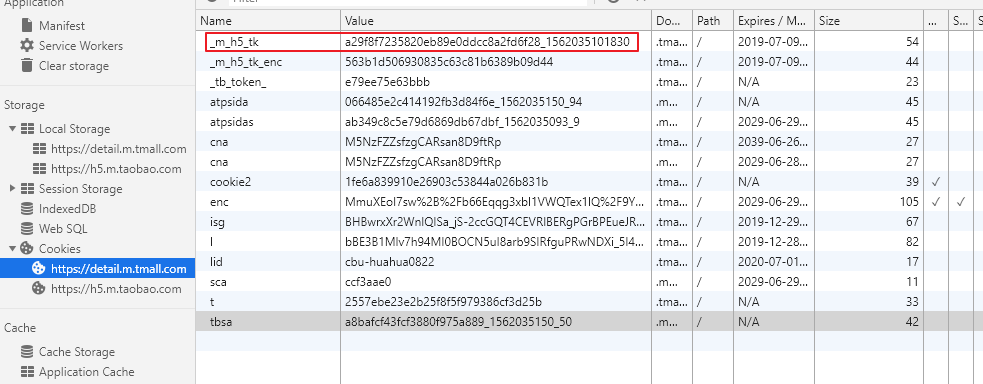
Task: Open Cache Storage item
Action: 77,351
